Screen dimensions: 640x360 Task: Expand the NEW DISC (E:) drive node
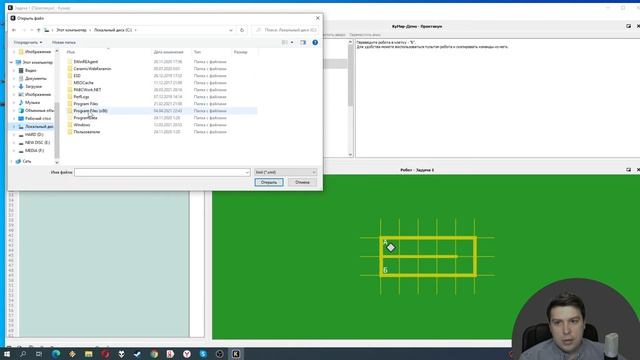[x=14, y=143]
